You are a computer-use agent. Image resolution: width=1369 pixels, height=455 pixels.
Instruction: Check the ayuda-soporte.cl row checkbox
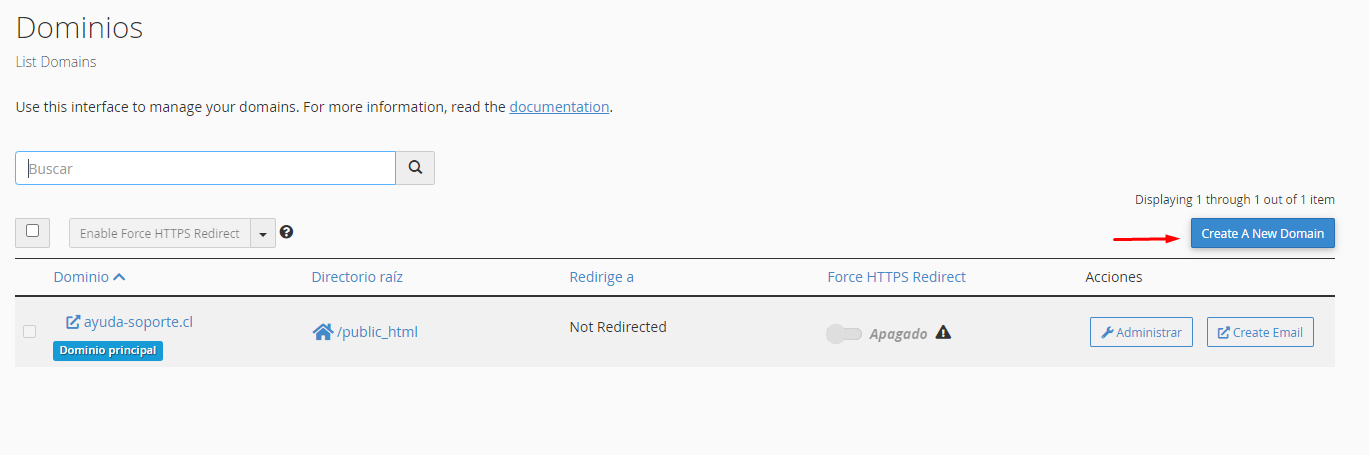[29, 331]
